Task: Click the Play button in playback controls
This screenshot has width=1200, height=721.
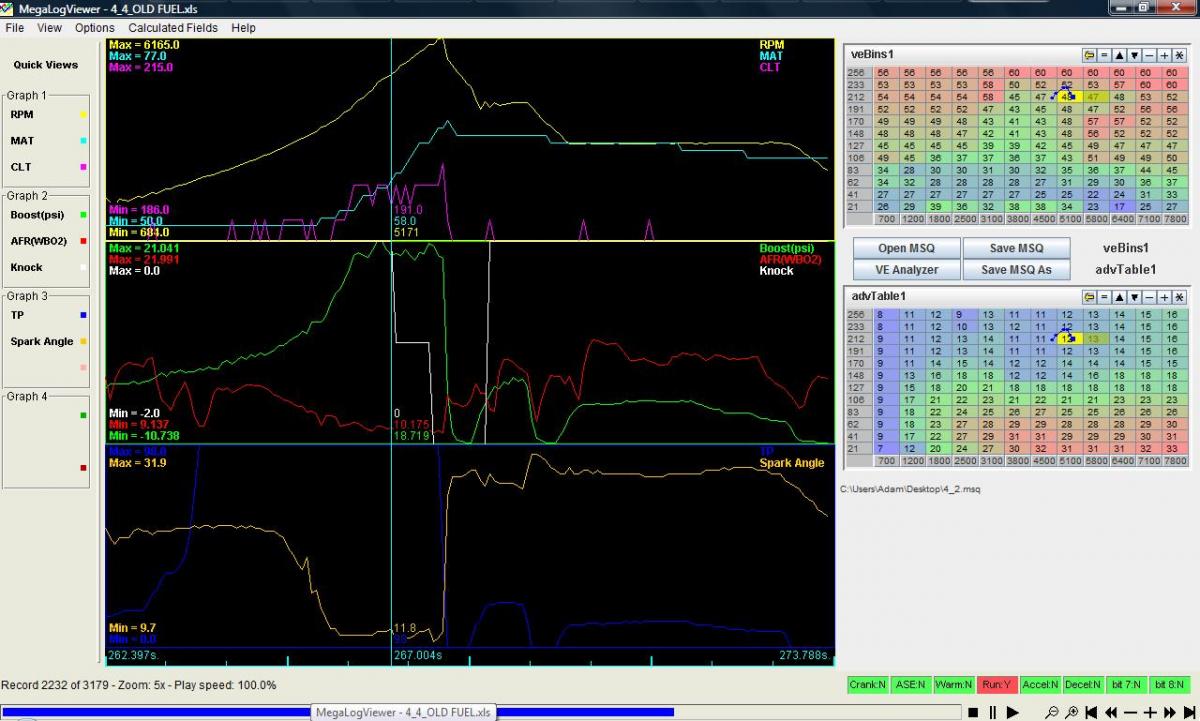Action: 1012,712
